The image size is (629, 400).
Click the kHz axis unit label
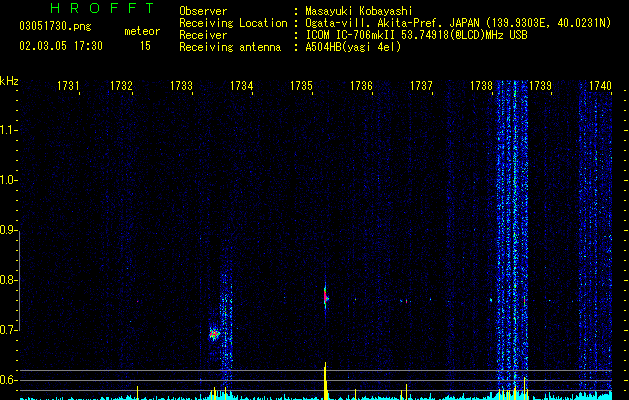[9, 81]
